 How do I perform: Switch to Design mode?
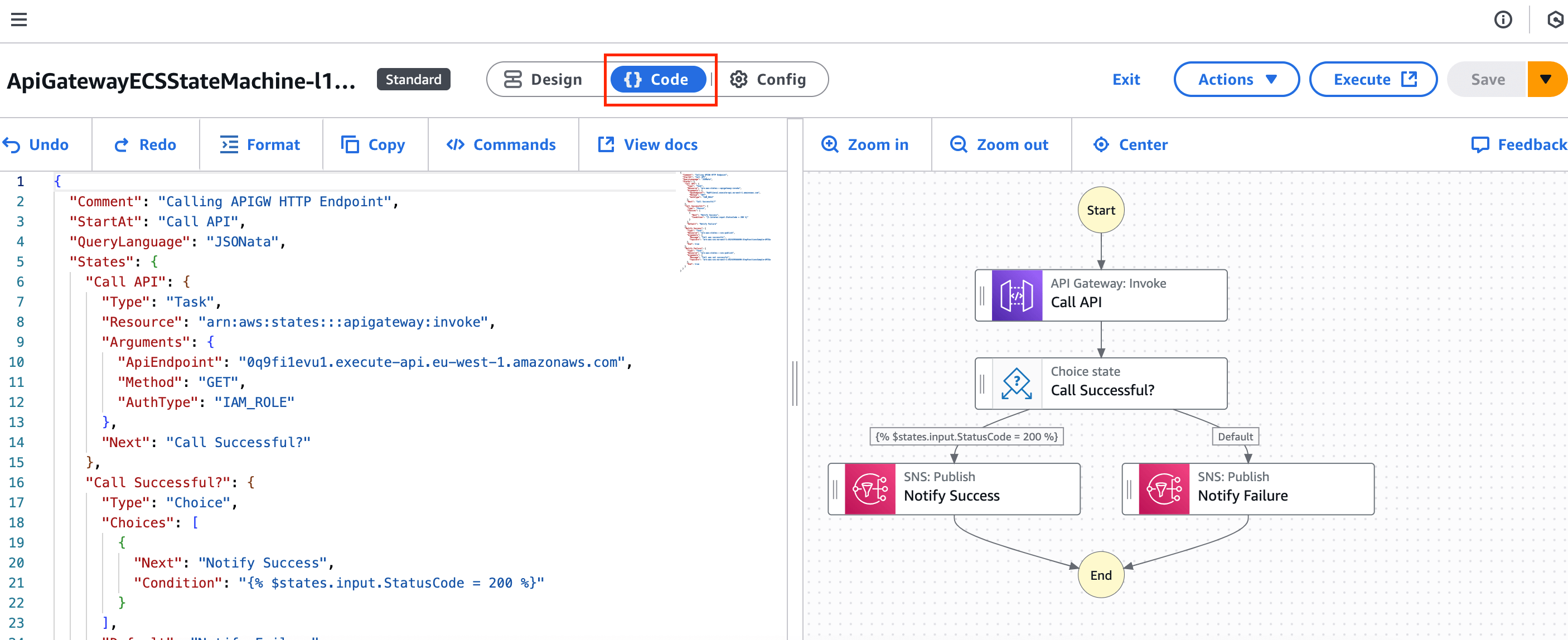[543, 80]
